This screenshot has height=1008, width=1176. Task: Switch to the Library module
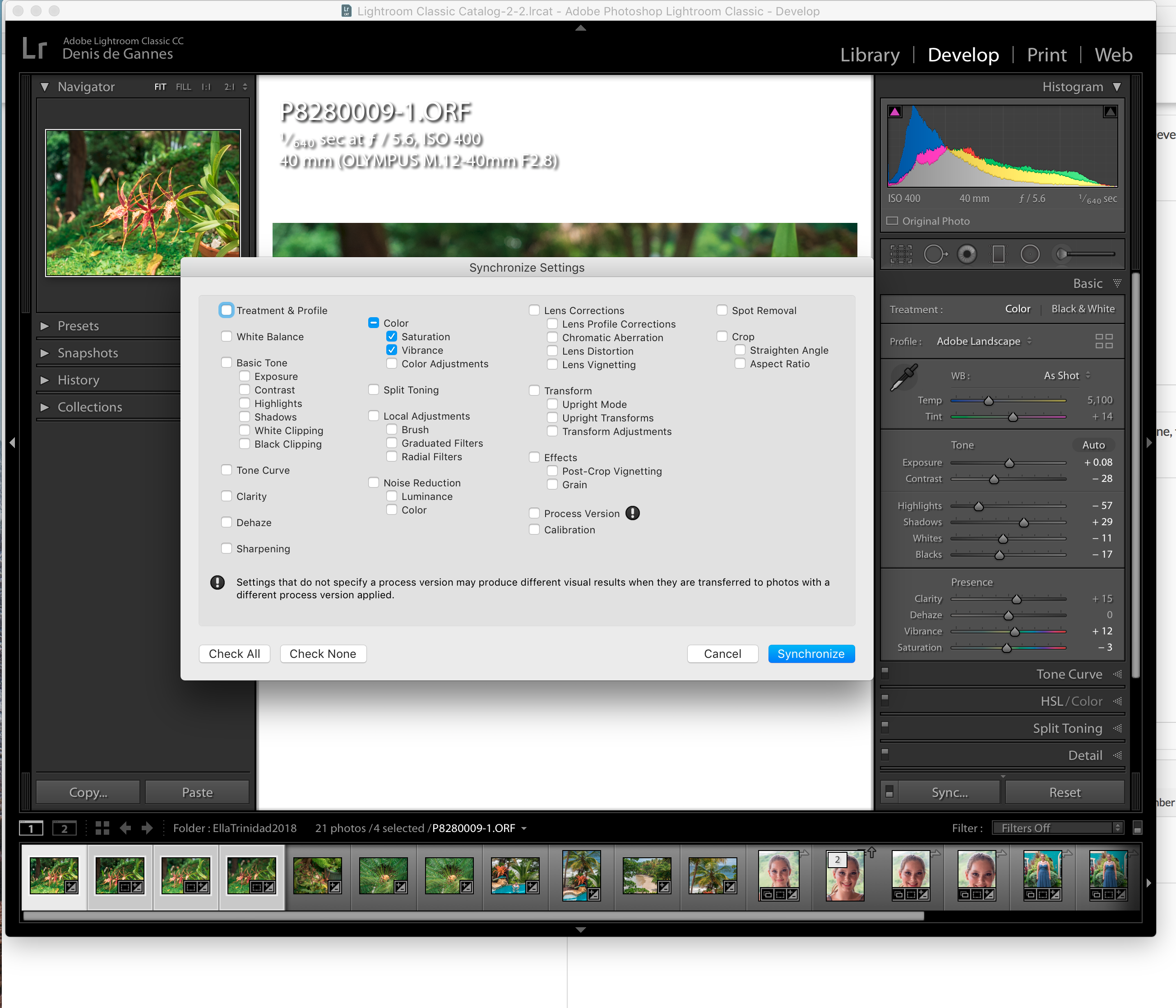[x=870, y=55]
